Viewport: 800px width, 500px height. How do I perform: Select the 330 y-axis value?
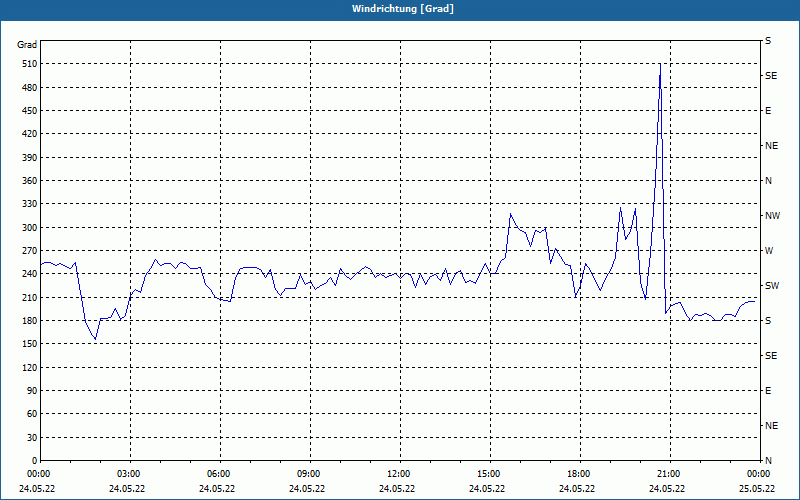(x=29, y=204)
